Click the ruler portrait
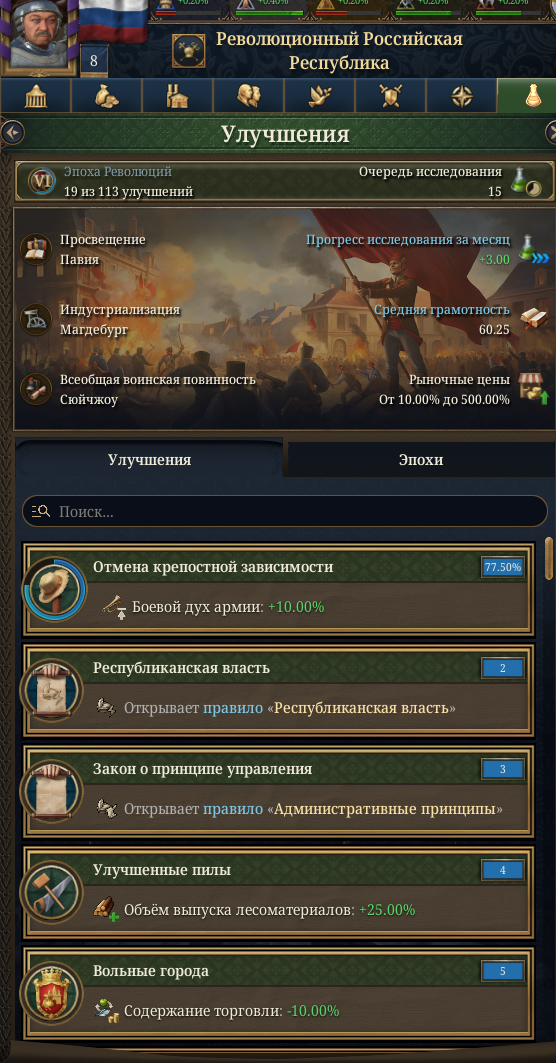Screen dimensions: 556x1063 [39, 34]
